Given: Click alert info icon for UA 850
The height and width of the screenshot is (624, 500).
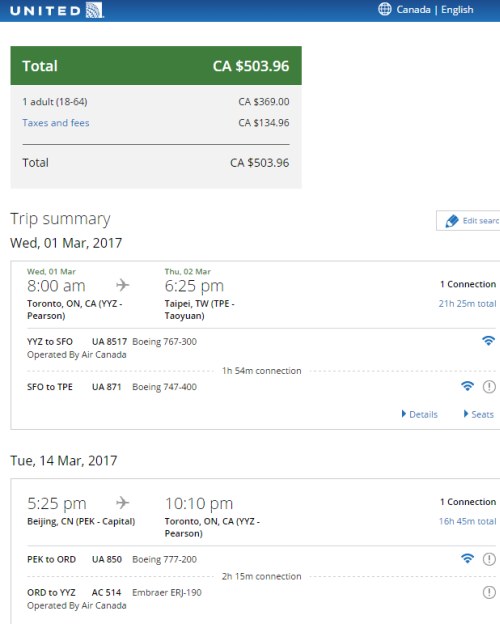Looking at the screenshot, I should 489,559.
